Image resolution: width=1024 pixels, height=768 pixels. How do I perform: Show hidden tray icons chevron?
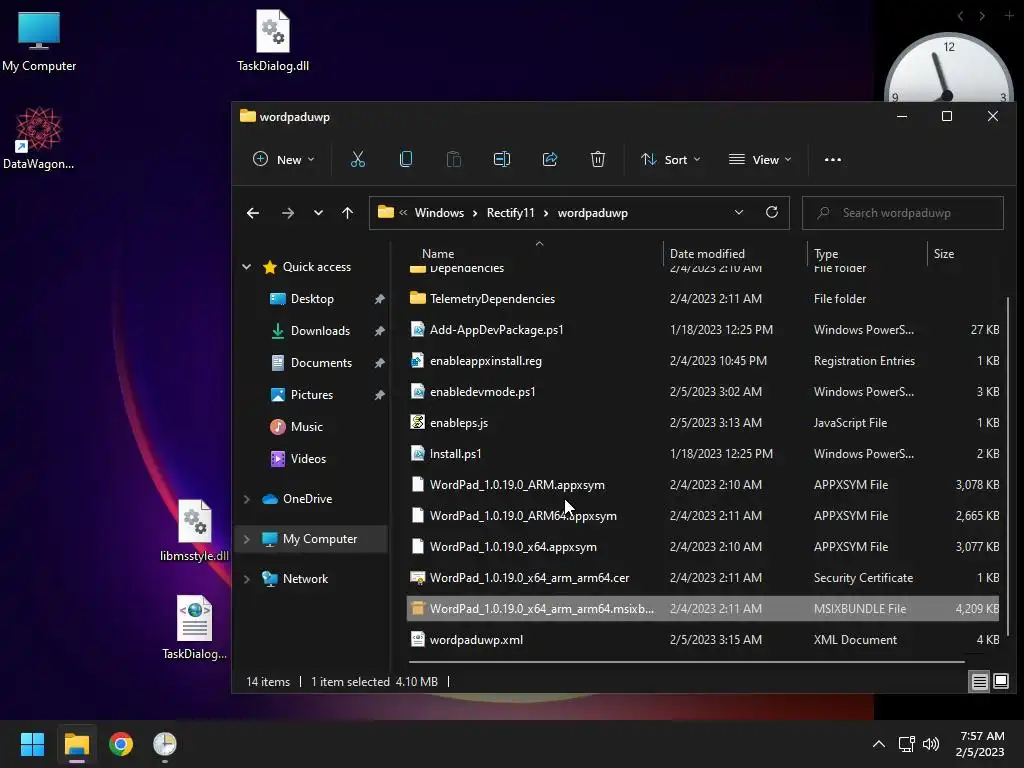click(879, 744)
